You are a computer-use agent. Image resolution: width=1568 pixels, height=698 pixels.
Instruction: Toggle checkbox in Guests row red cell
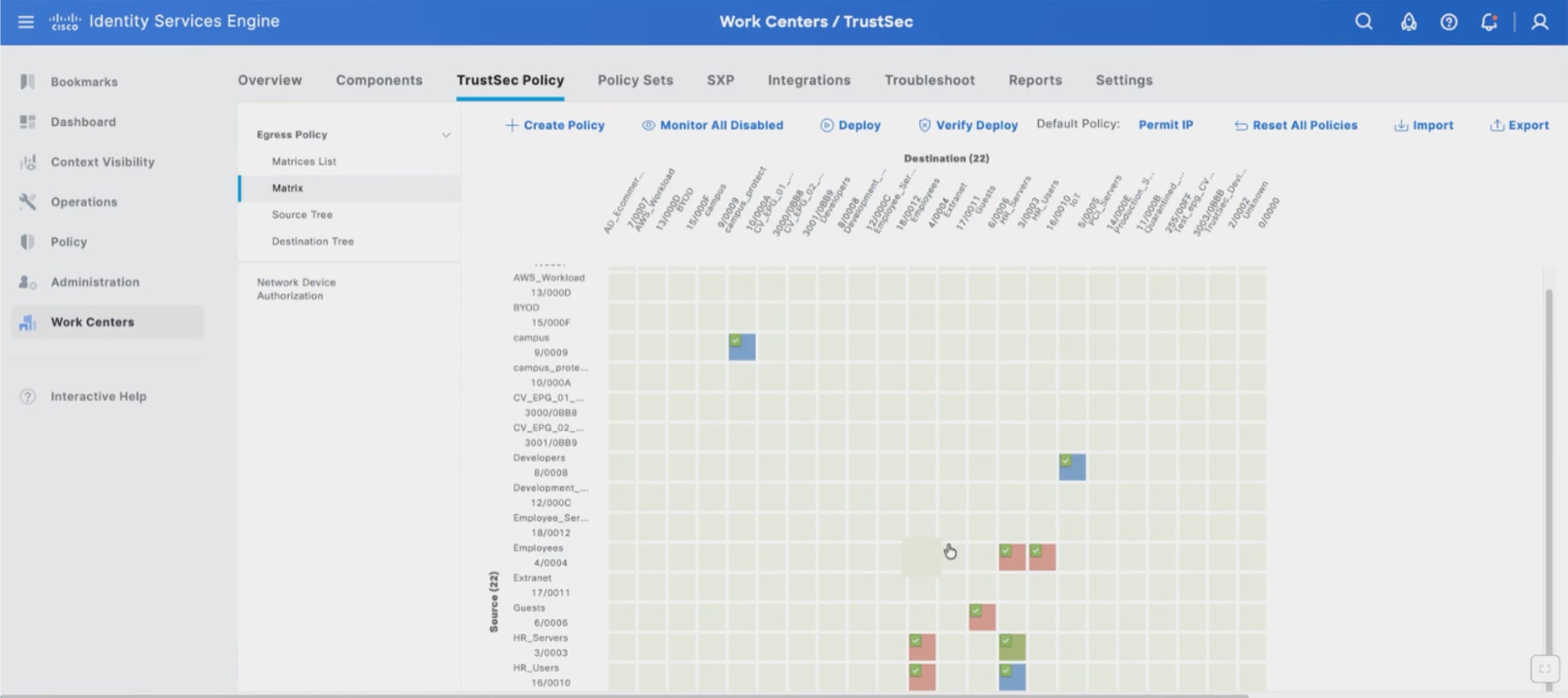click(x=976, y=611)
